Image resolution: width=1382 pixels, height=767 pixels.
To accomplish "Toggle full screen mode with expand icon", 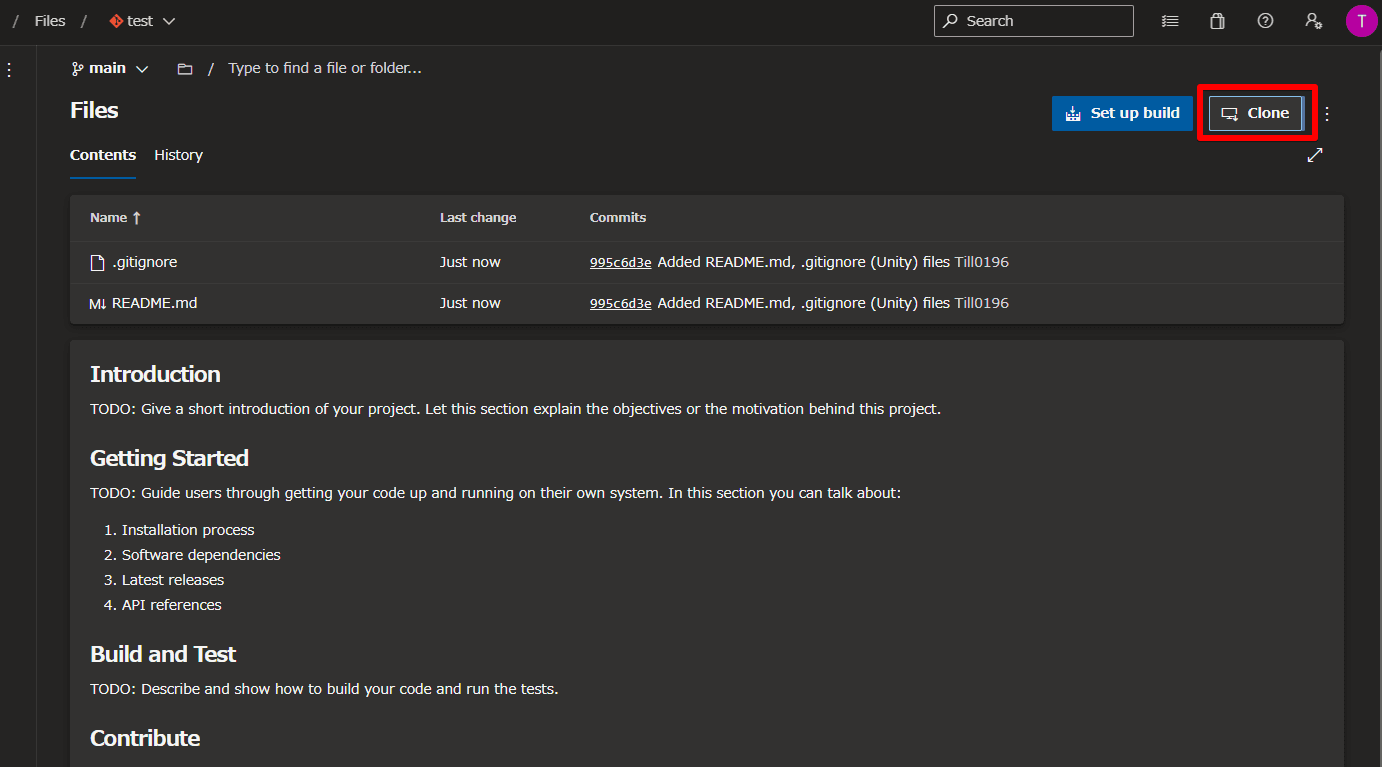I will (x=1315, y=155).
